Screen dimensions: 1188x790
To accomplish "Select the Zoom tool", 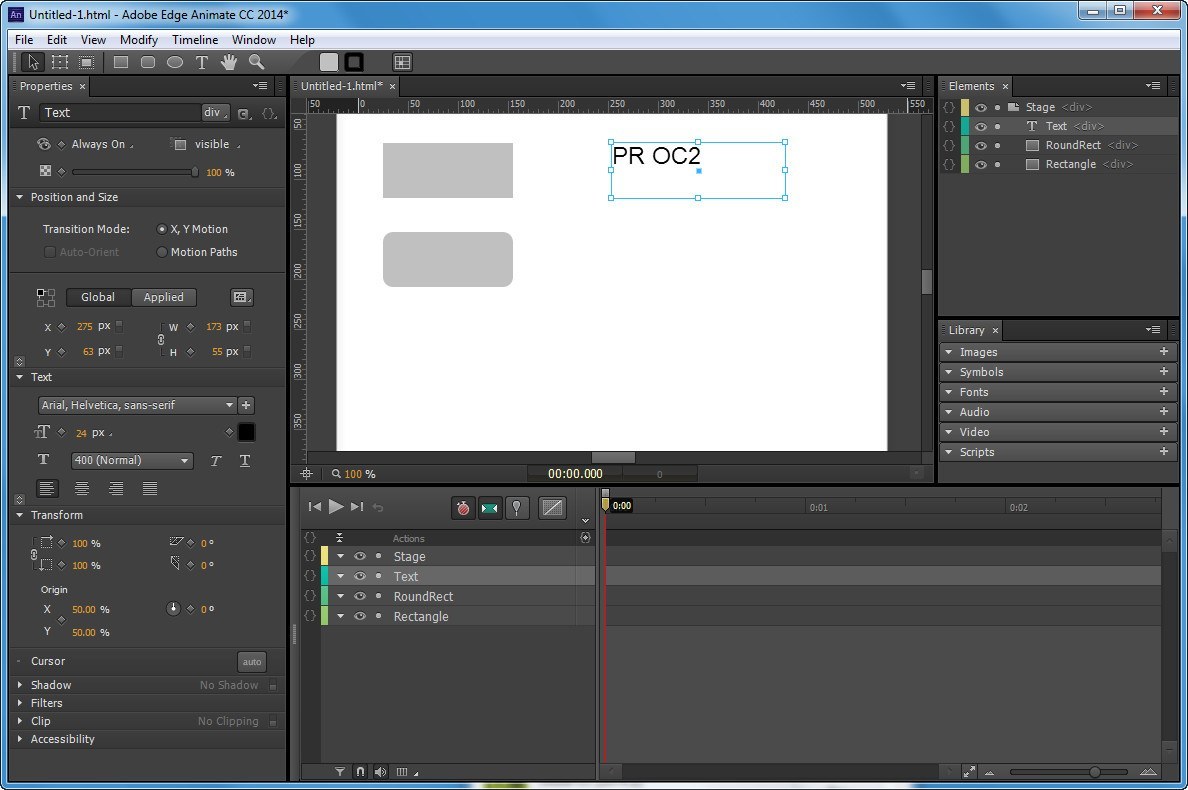I will click(x=256, y=62).
